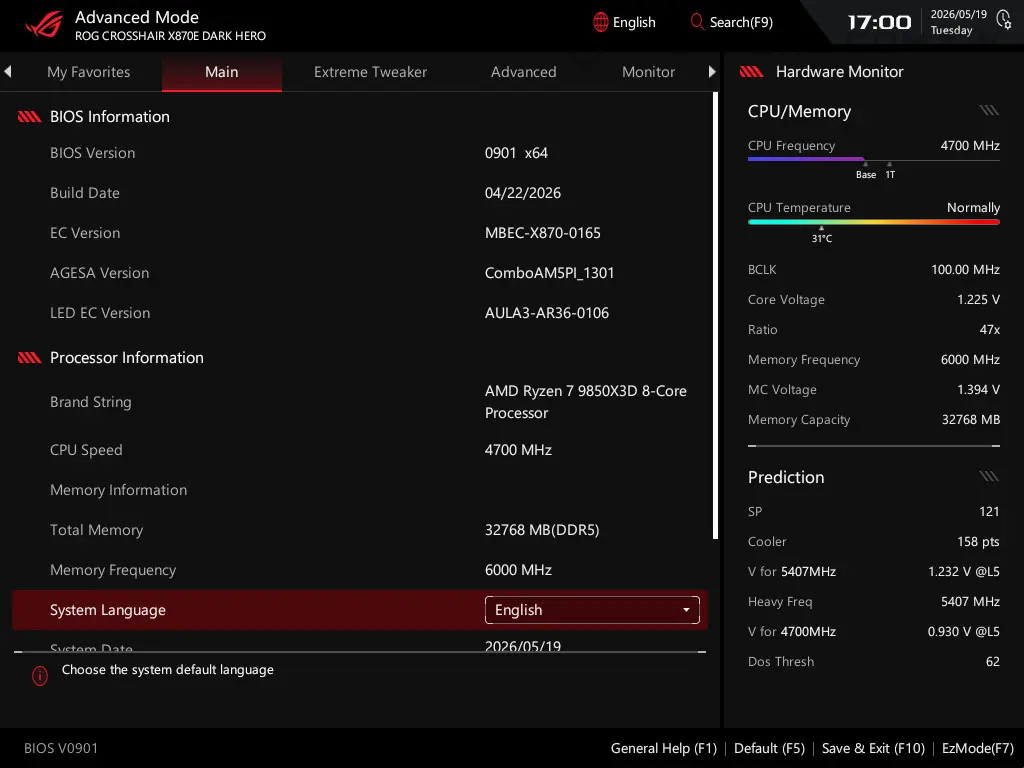Click CPU Speed label in main panel

(x=86, y=450)
